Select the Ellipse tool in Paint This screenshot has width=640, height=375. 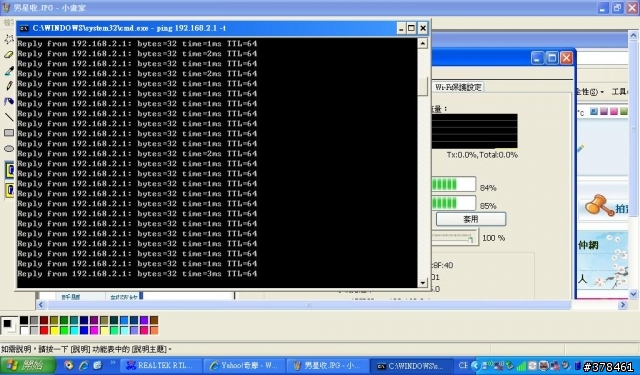[9, 149]
